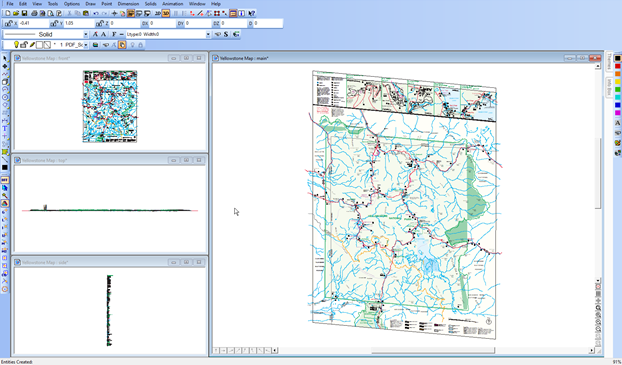This screenshot has width=622, height=365.
Task: Click the Undo icon
Action: [x=96, y=13]
